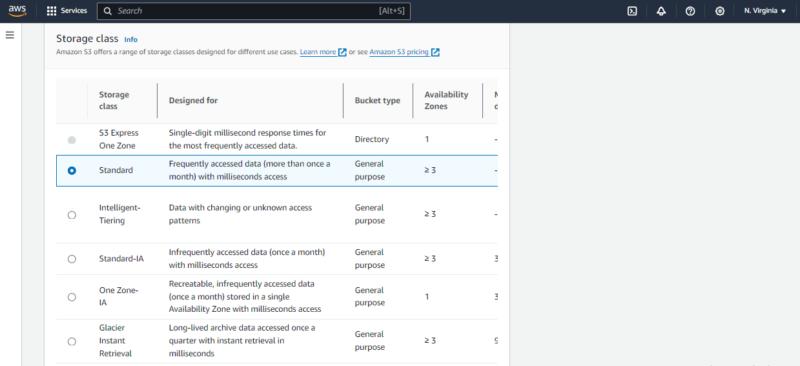Click the 'Frequently accessed data' description
Image resolution: width=800 pixels, height=366 pixels.
point(249,170)
